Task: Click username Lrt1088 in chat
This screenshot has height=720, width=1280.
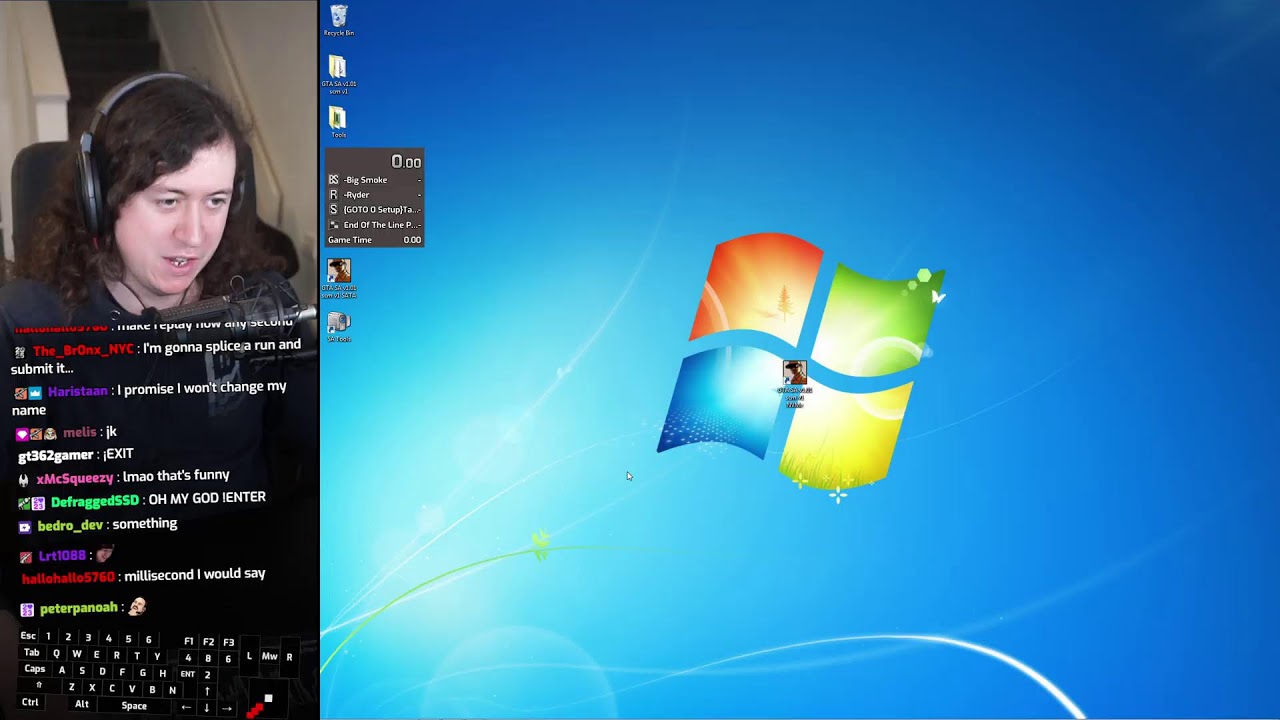Action: pyautogui.click(x=62, y=555)
